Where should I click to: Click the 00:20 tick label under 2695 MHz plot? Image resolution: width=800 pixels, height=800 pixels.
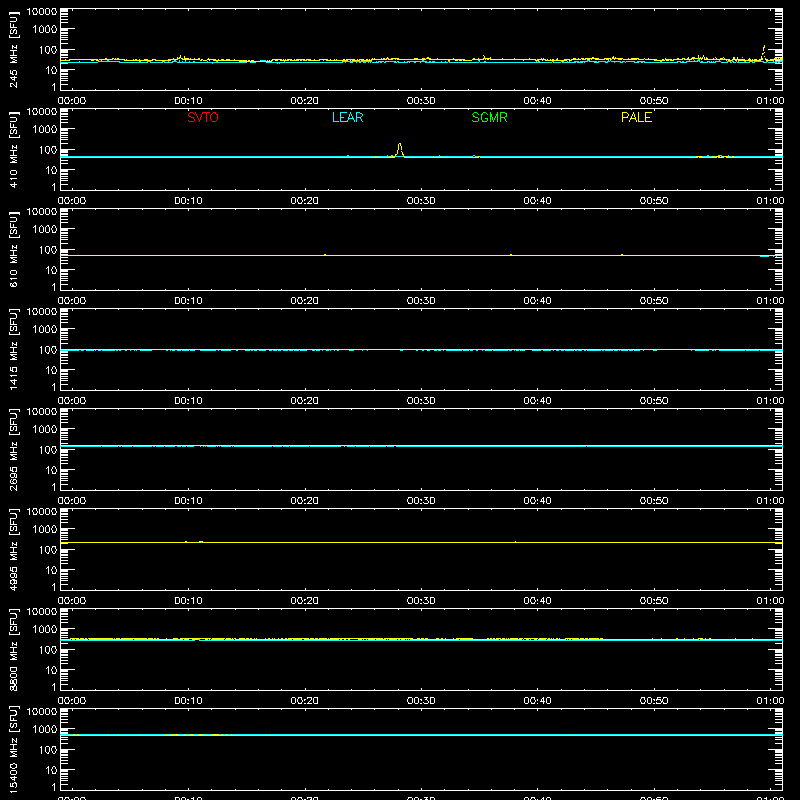(305, 501)
